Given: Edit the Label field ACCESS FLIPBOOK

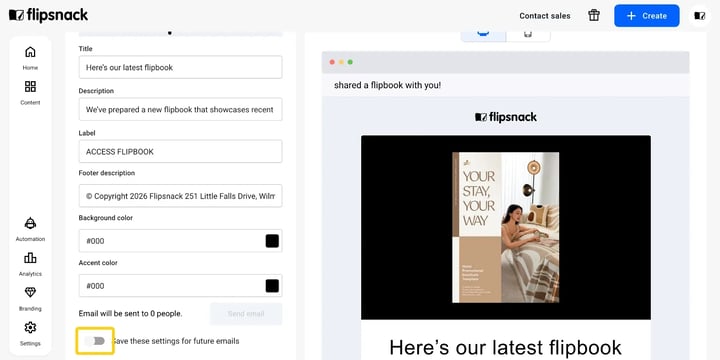Looking at the screenshot, I should pyautogui.click(x=180, y=152).
